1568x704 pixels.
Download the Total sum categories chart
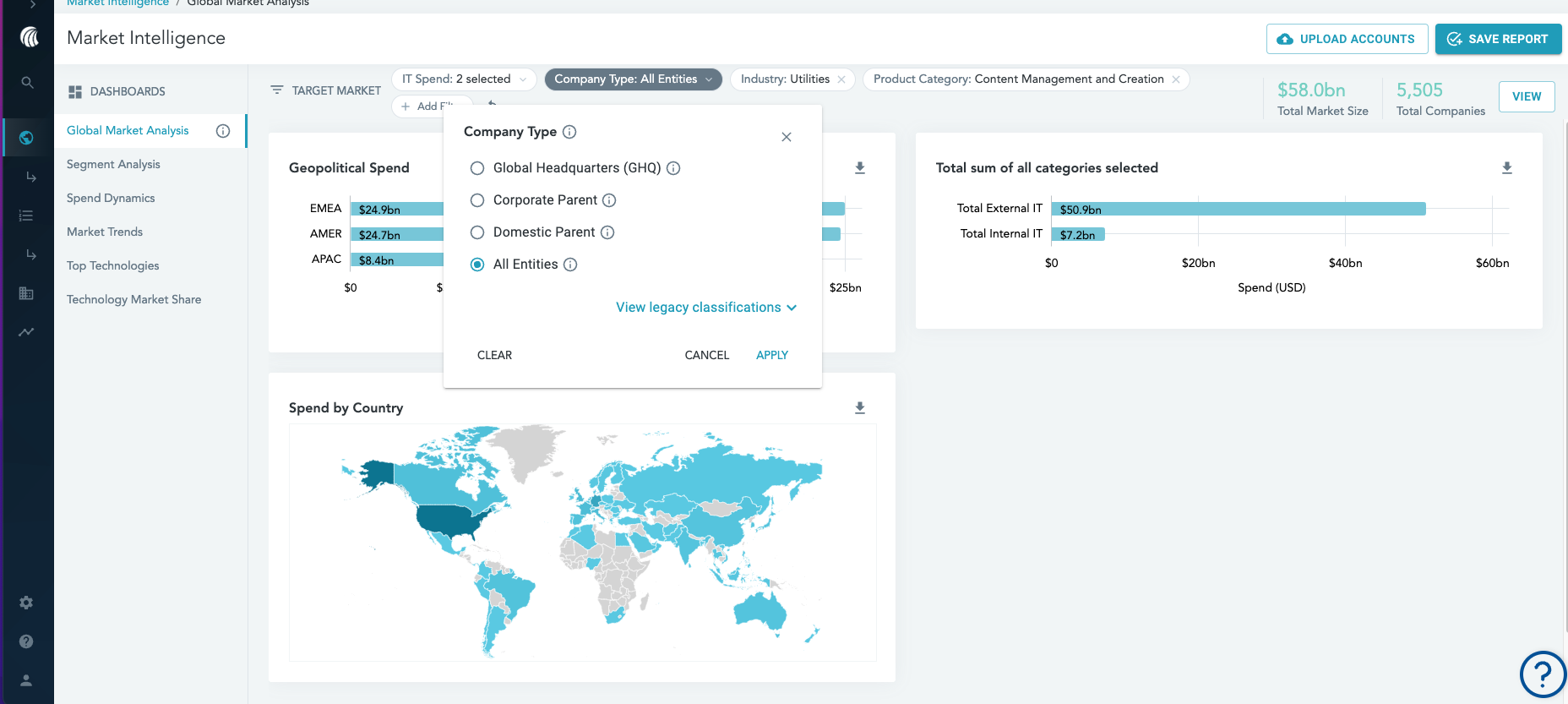(x=1506, y=168)
